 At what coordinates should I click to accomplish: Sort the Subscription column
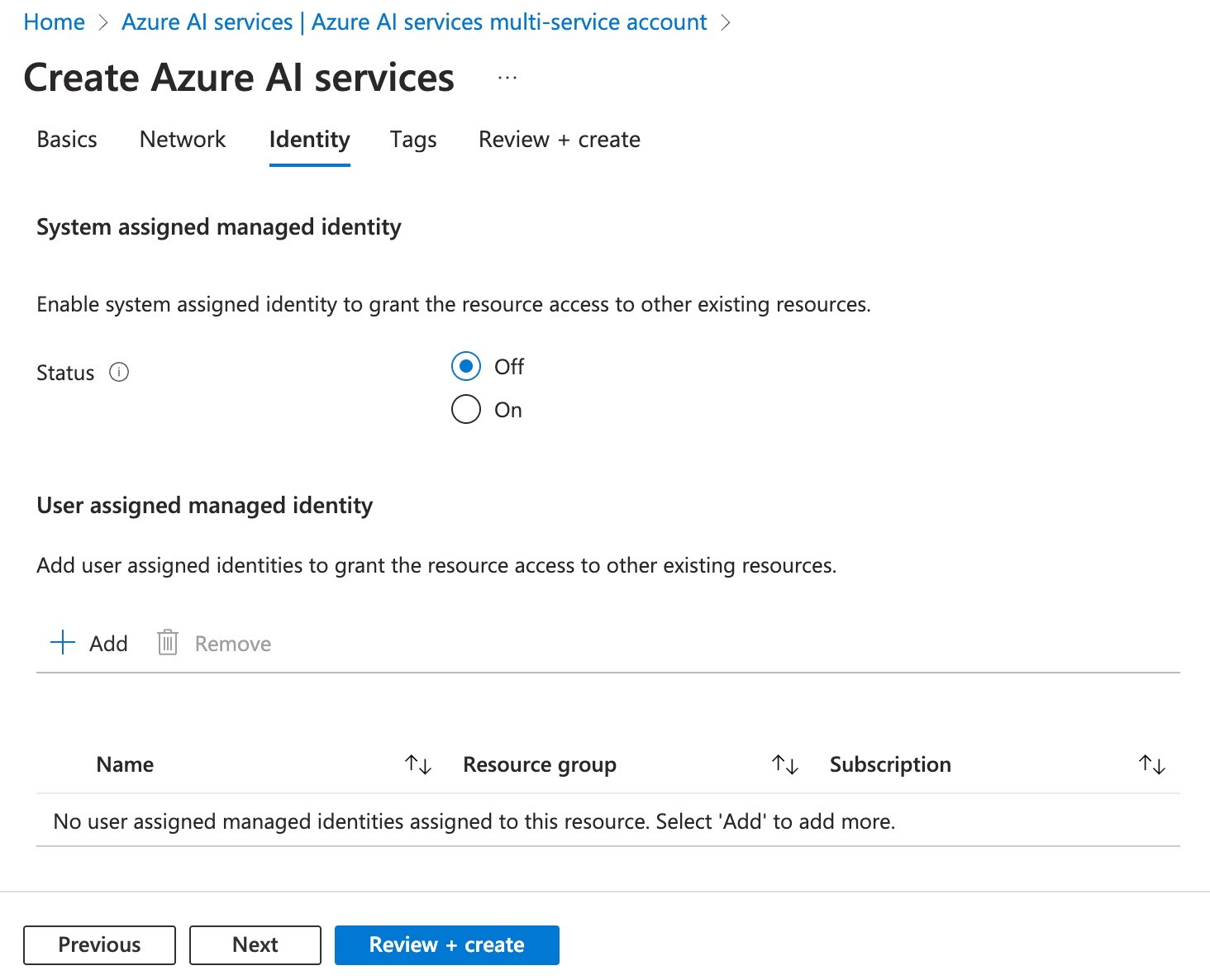(x=1150, y=764)
